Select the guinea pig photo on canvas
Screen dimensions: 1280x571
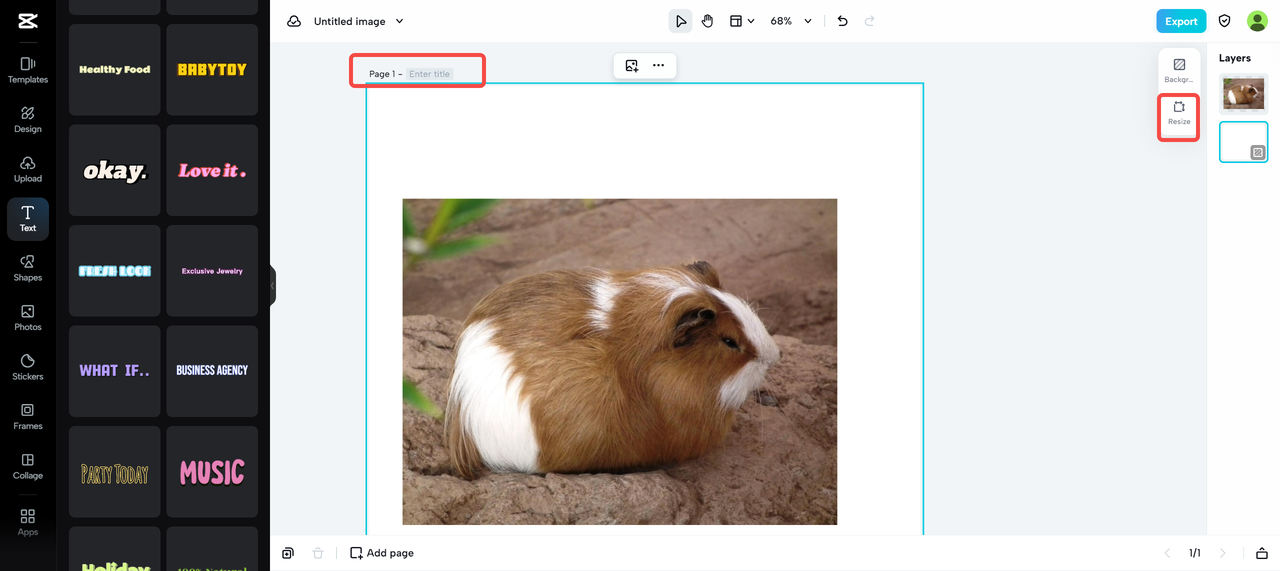[619, 361]
